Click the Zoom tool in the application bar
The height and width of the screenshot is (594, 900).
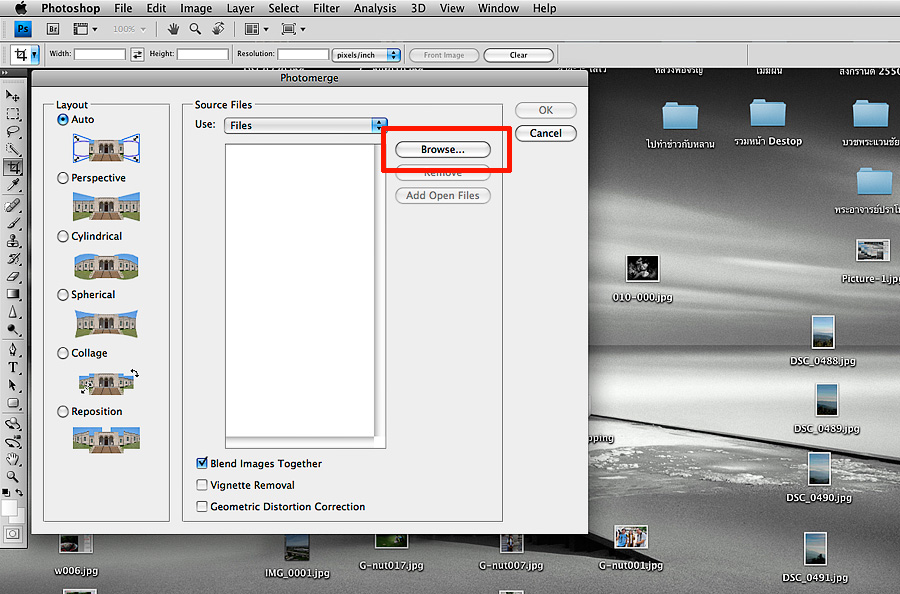(x=195, y=29)
